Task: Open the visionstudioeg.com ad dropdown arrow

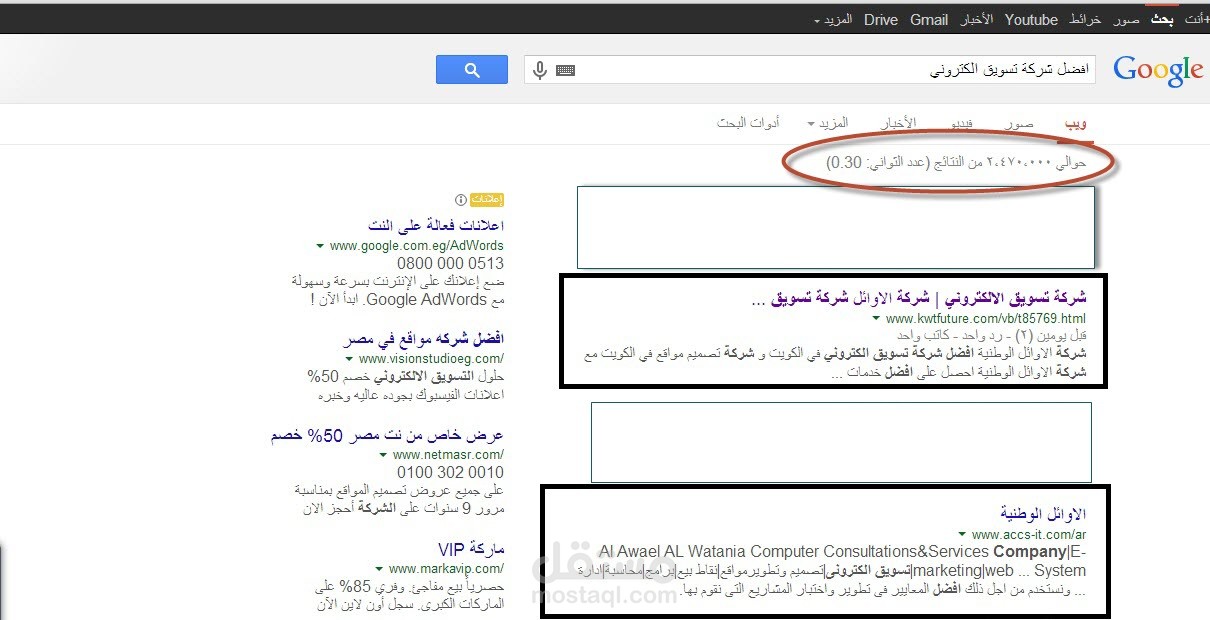Action: point(349,359)
